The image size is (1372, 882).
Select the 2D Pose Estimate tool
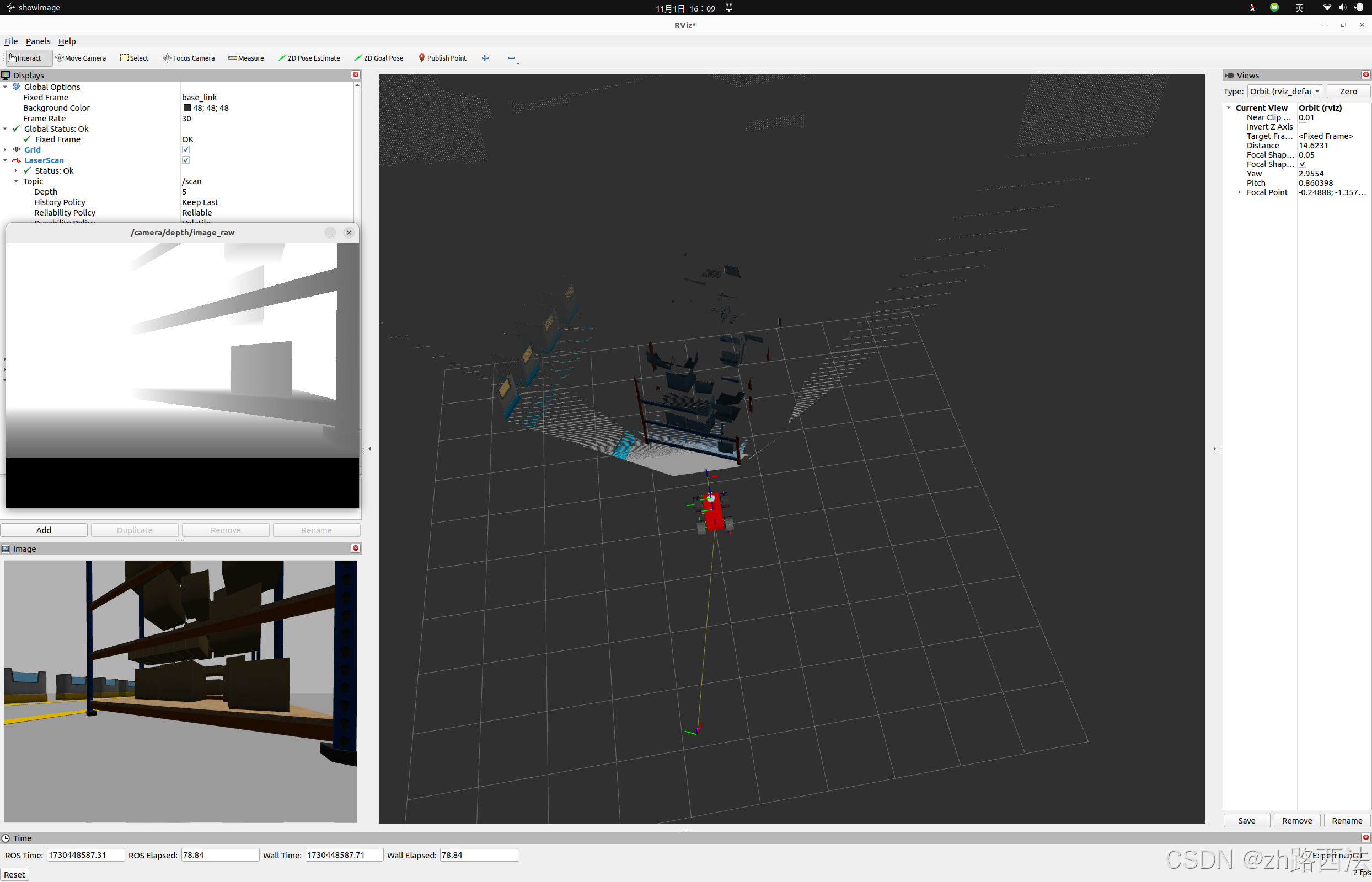309,58
